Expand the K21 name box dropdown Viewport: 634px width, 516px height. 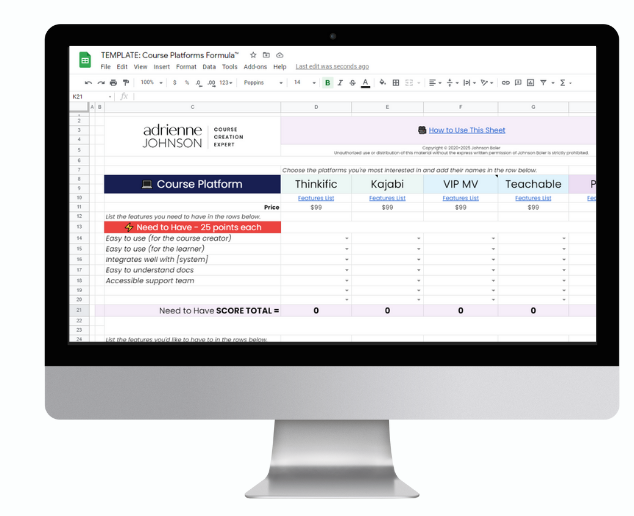pyautogui.click(x=110, y=97)
